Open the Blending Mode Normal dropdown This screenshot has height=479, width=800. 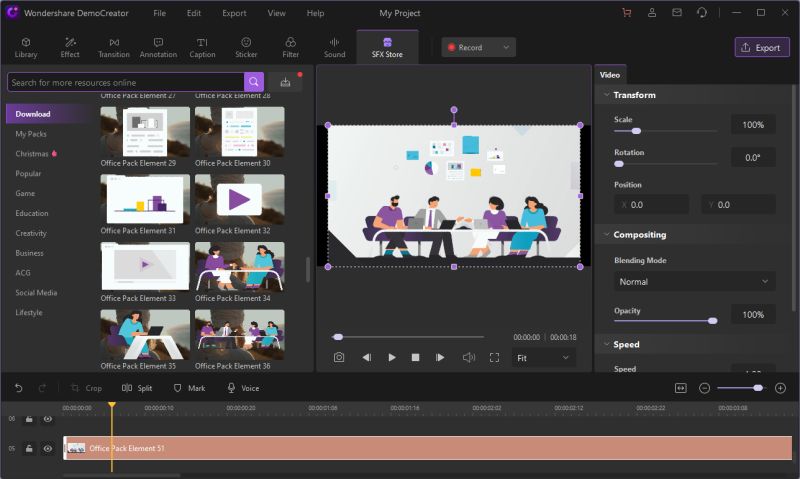(x=694, y=282)
